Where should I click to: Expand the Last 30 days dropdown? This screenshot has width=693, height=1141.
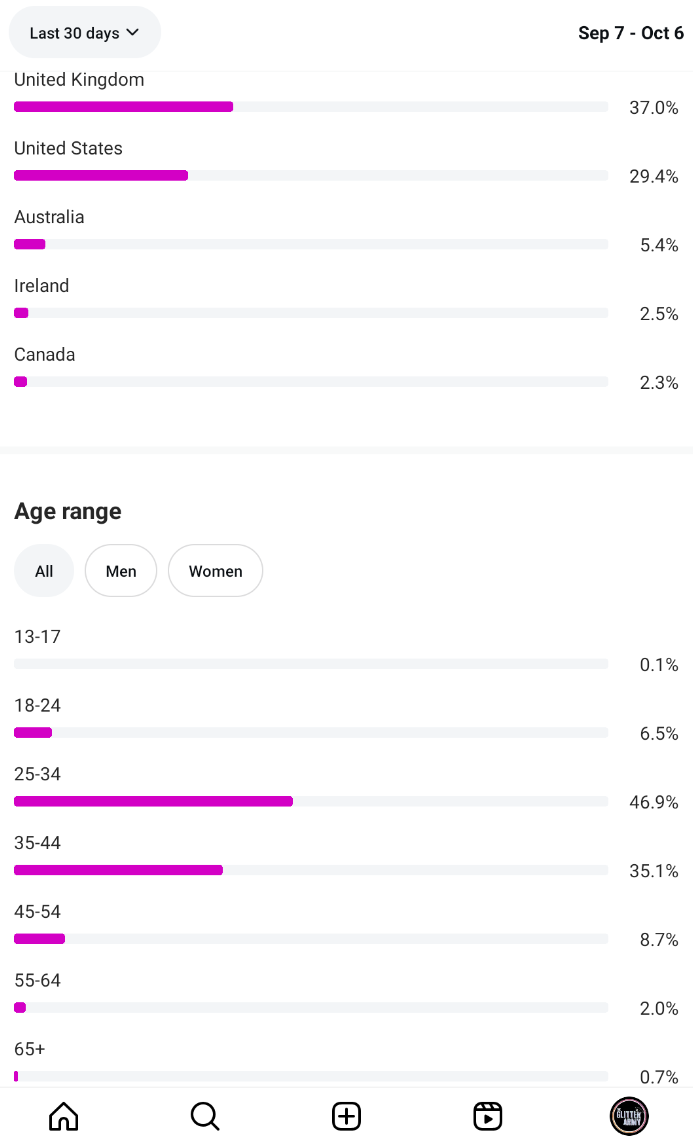click(x=84, y=33)
